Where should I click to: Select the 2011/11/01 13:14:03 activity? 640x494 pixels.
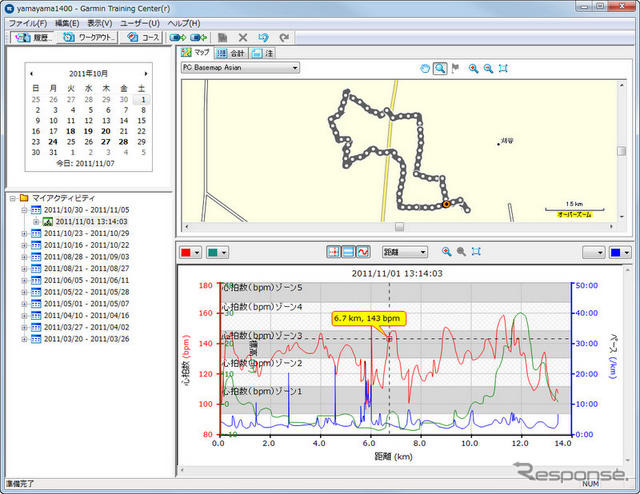(91, 221)
